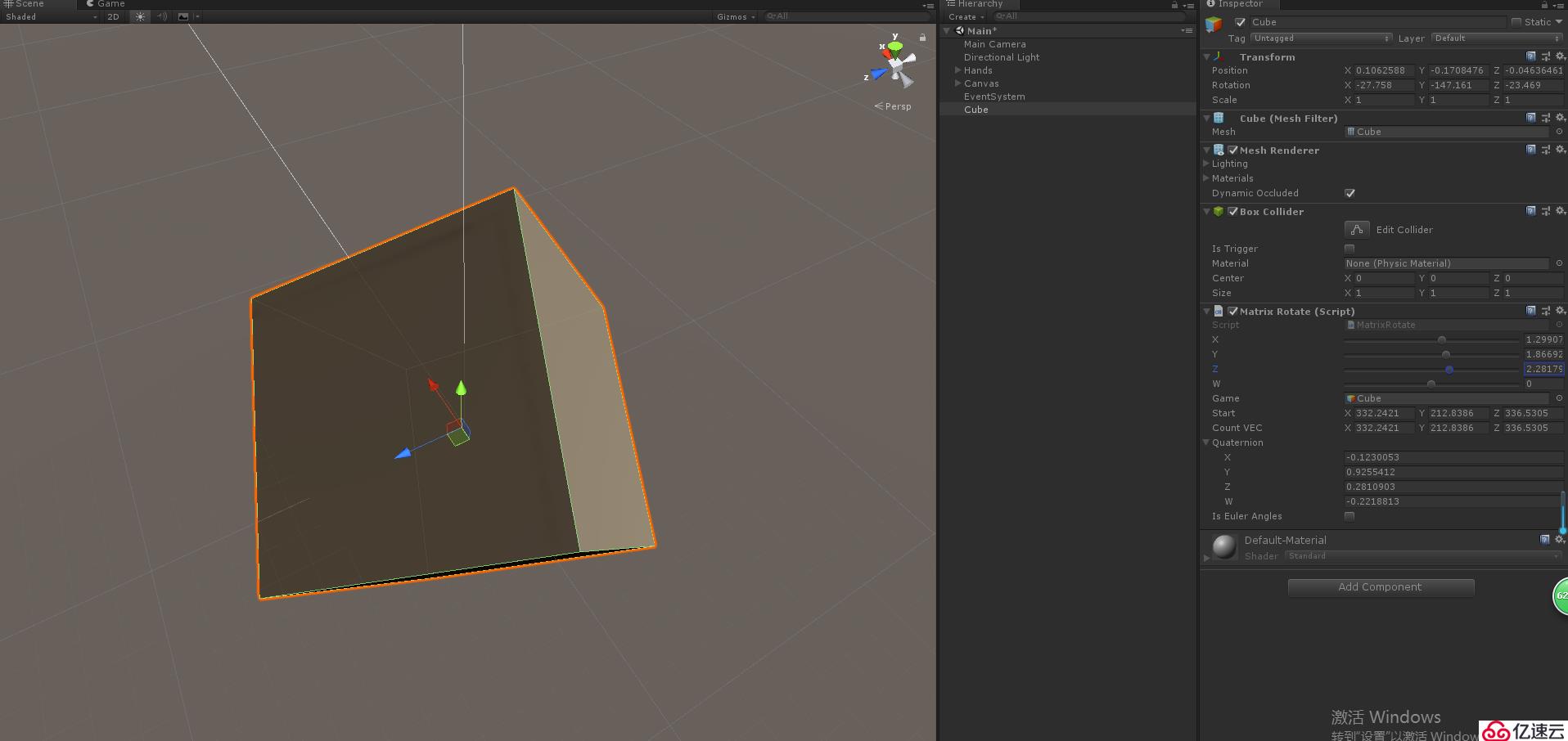Open the Tag Untagged dropdown
The image size is (1568, 741).
[x=1321, y=38]
